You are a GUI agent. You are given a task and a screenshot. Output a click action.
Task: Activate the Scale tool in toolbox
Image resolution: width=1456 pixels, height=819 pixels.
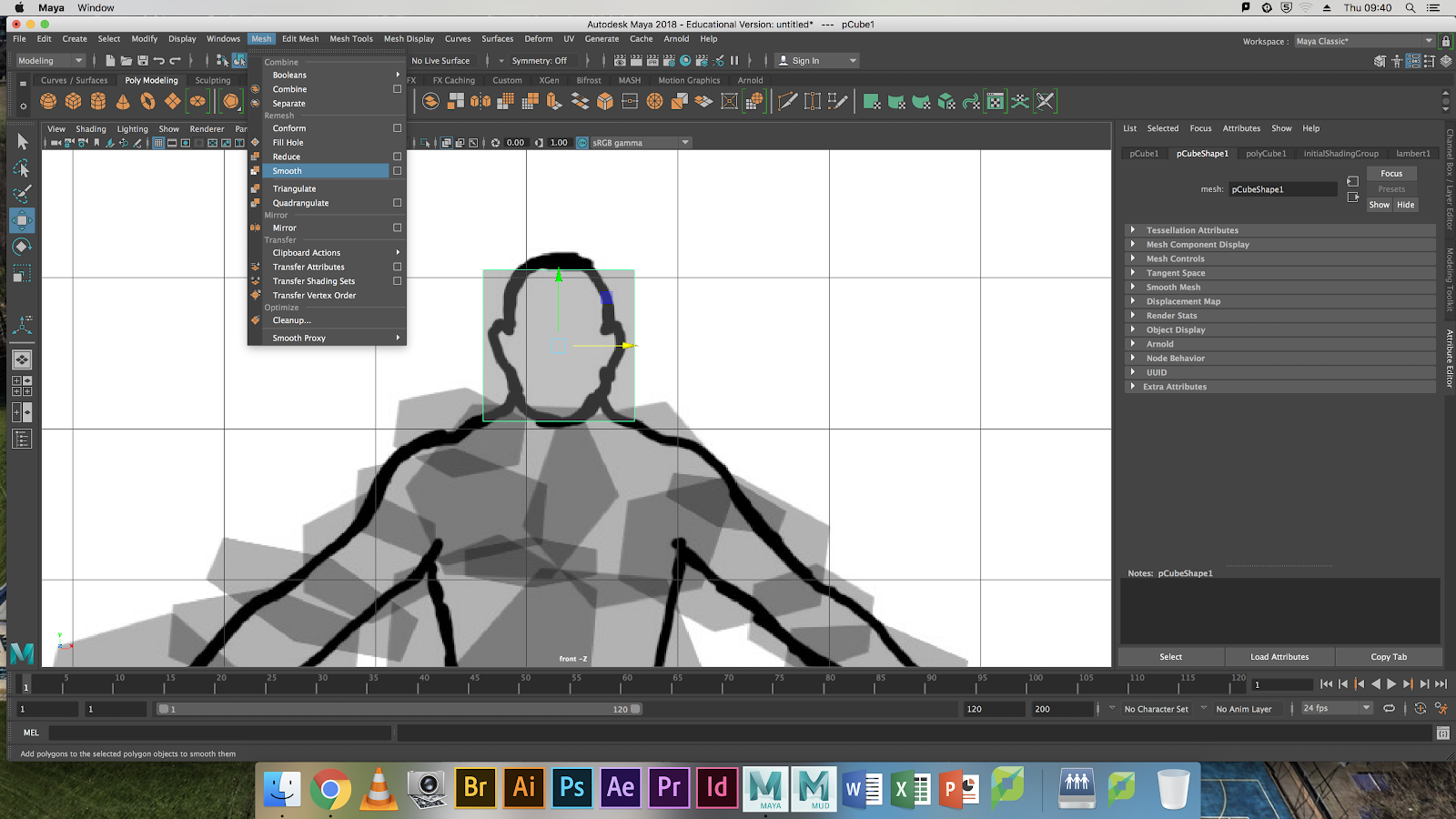[23, 273]
